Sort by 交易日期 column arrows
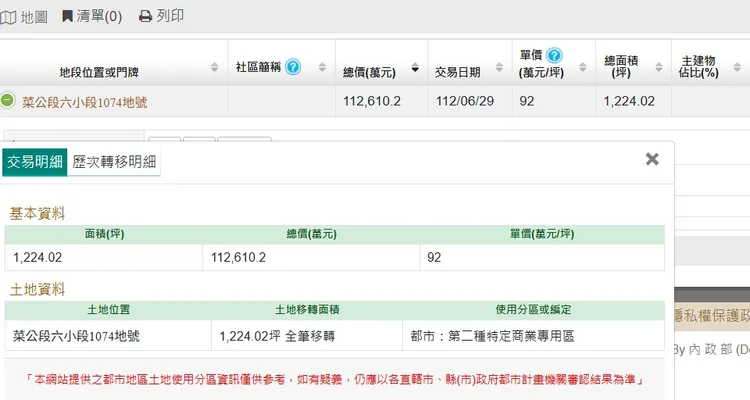This screenshot has height=400, width=750. 499,67
